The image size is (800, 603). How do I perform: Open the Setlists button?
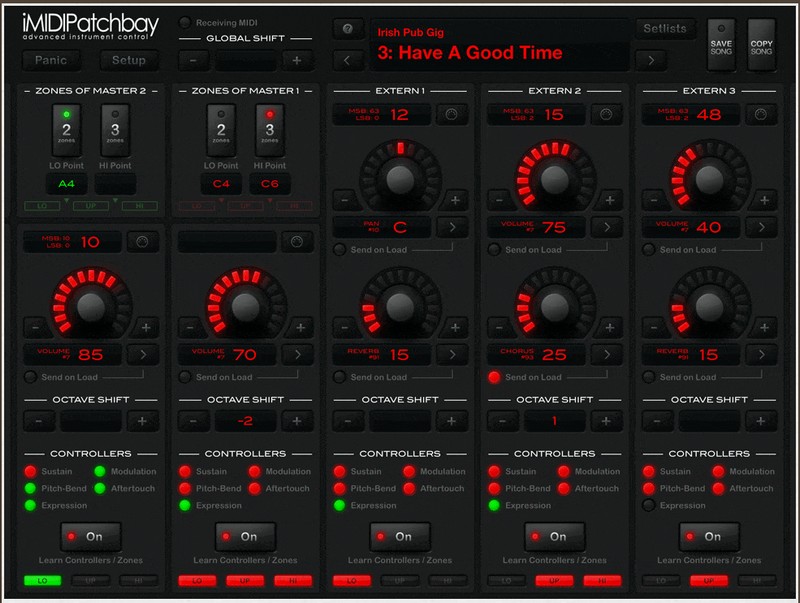pyautogui.click(x=666, y=29)
